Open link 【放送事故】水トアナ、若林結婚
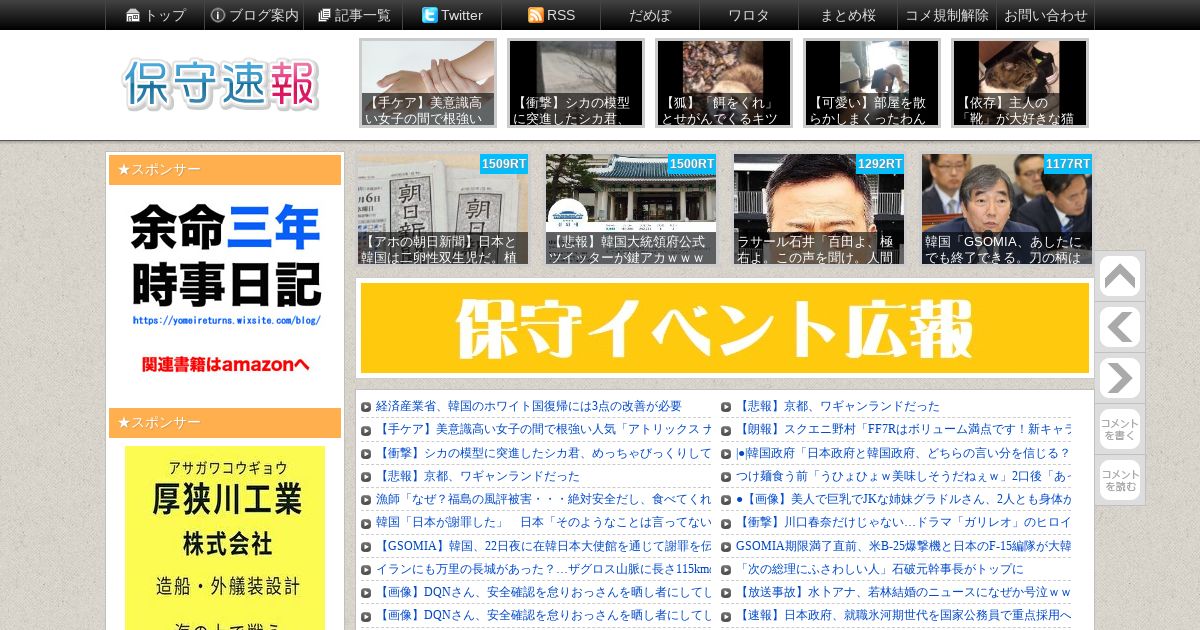Viewport: 1200px width, 630px height. 903,592
